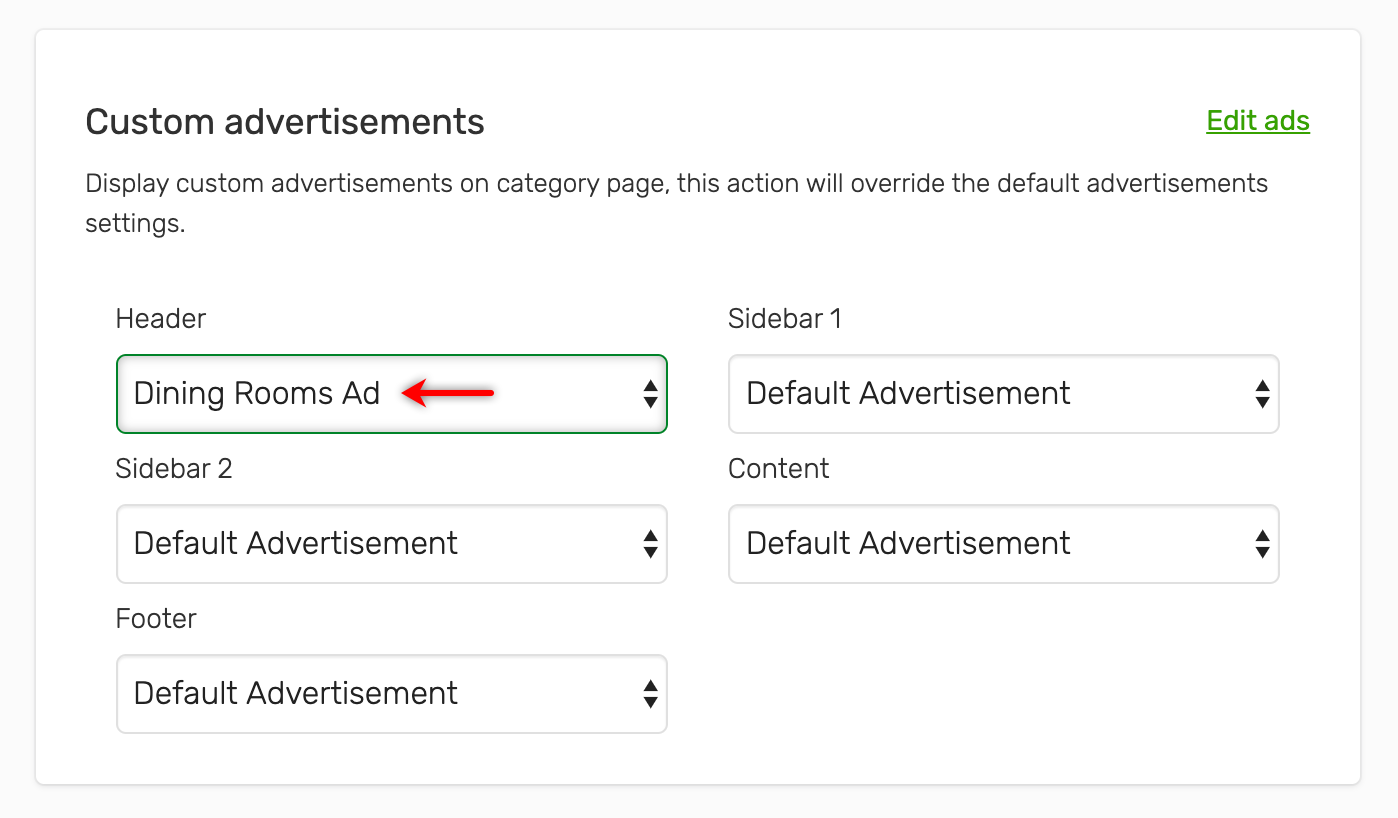1398x818 pixels.
Task: Click the Header field label
Action: [161, 319]
